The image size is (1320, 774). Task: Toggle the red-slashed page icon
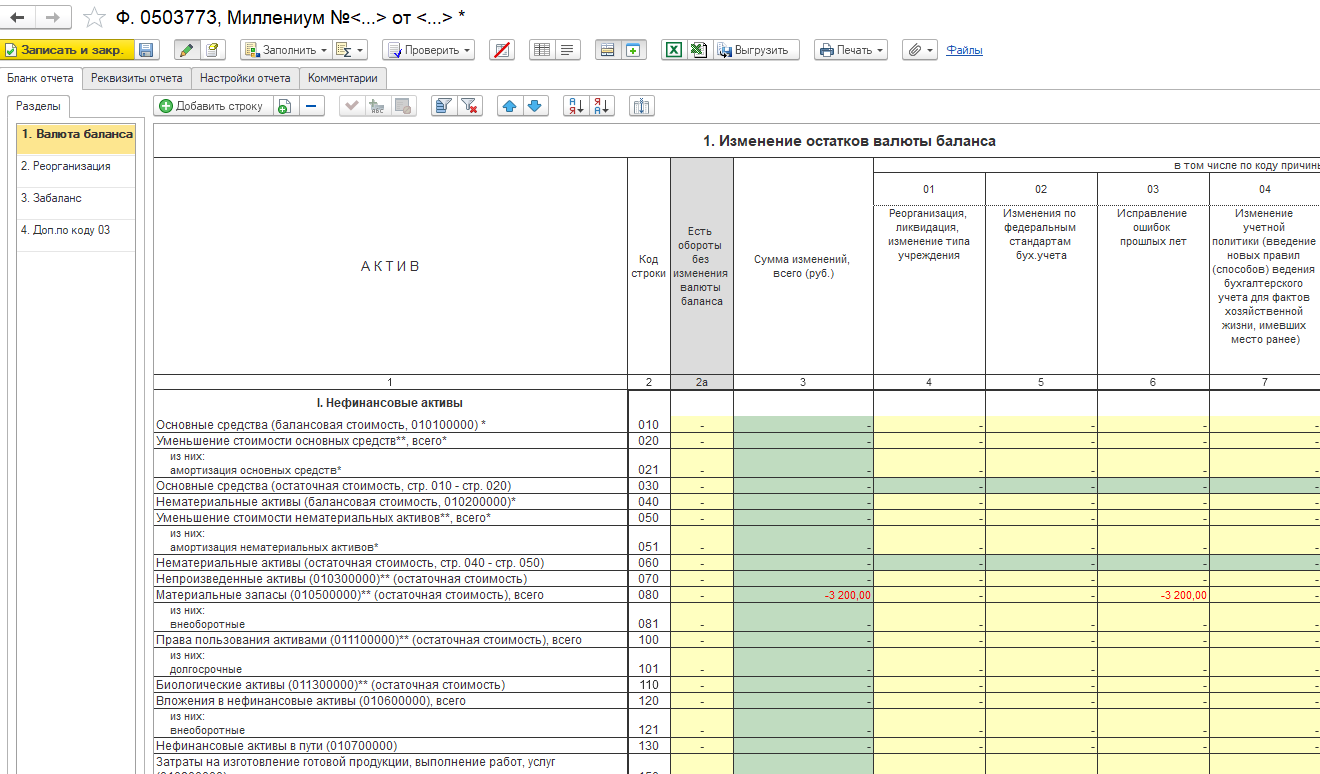click(x=503, y=50)
